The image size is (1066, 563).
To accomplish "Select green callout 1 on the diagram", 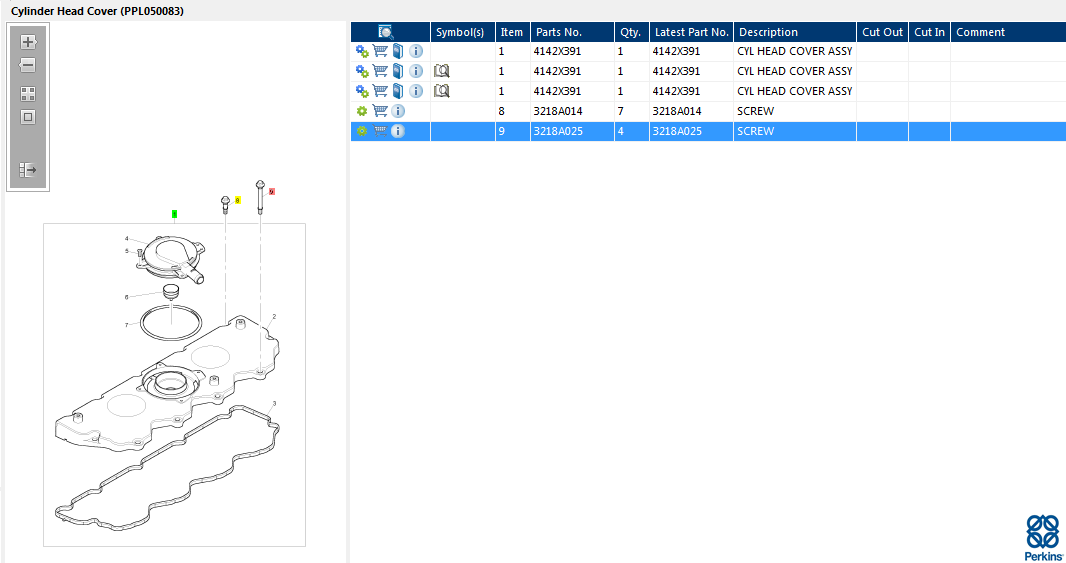I will (175, 214).
